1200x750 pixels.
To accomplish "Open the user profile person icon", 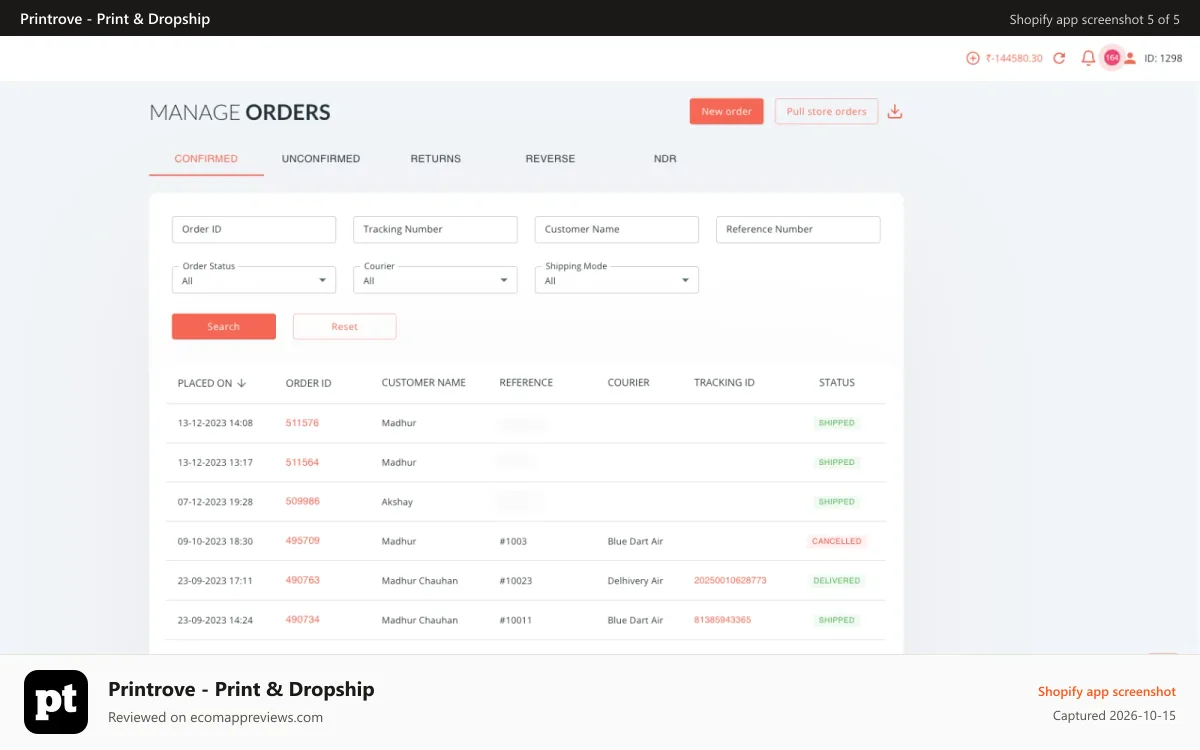I will [x=1130, y=58].
